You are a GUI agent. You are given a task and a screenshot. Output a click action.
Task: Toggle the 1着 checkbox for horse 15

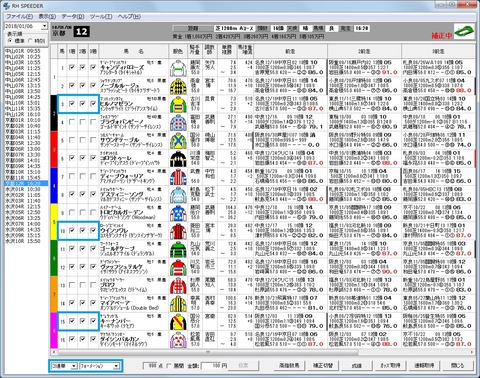(x=72, y=321)
